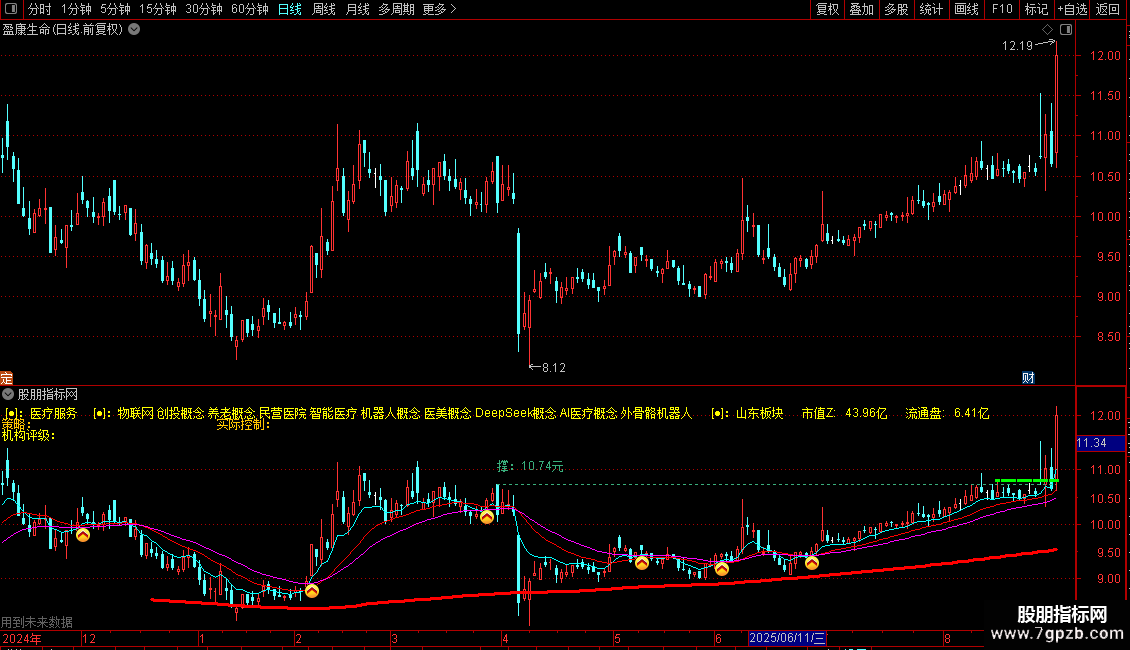The height and width of the screenshot is (650, 1130).
Task: Click the 标记 mark button
Action: pos(1036,9)
